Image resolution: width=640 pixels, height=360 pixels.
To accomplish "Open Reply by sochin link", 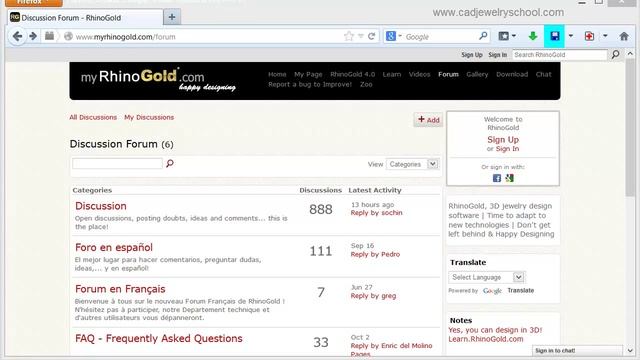I will pyautogui.click(x=376, y=213).
